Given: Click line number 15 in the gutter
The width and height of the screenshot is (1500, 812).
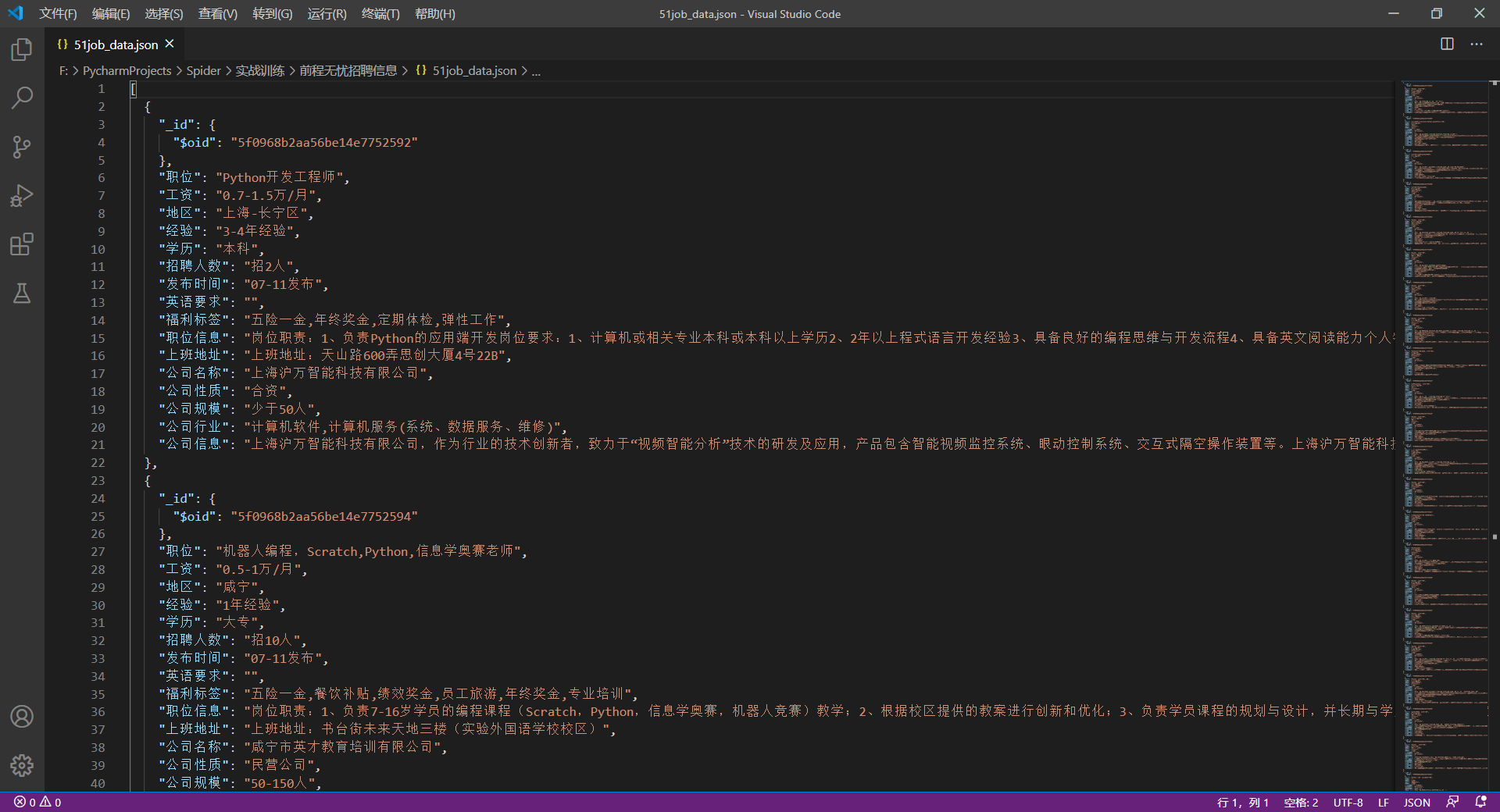Looking at the screenshot, I should 98,338.
